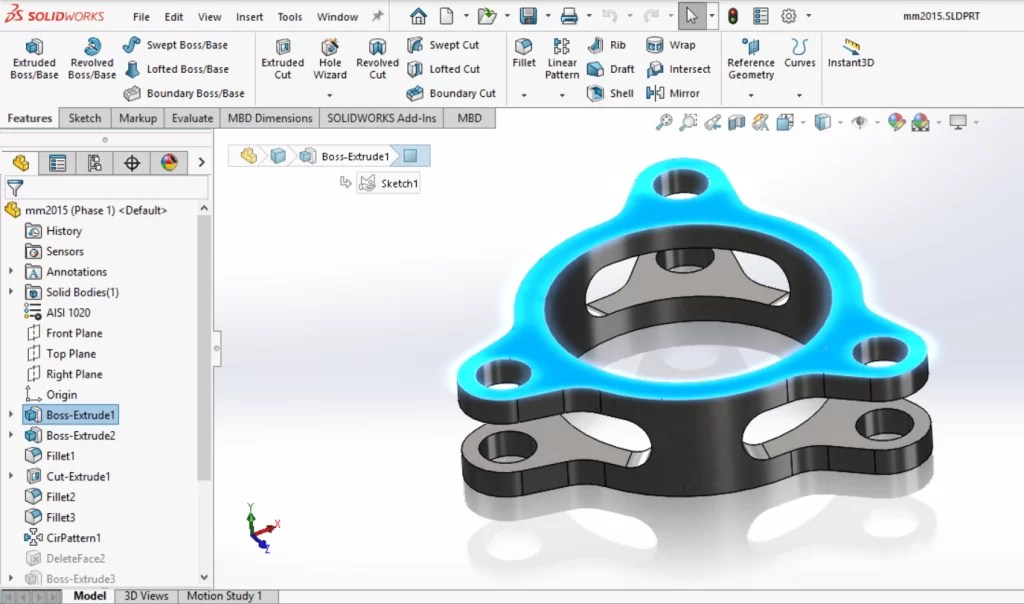This screenshot has width=1024, height=604.
Task: Expand the Curves dropdown arrow
Action: (799, 95)
